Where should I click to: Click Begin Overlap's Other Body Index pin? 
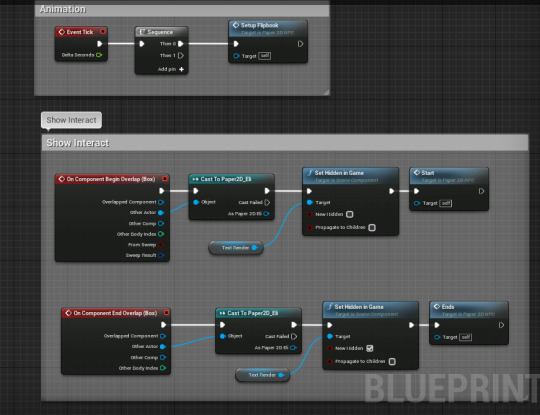[161, 234]
